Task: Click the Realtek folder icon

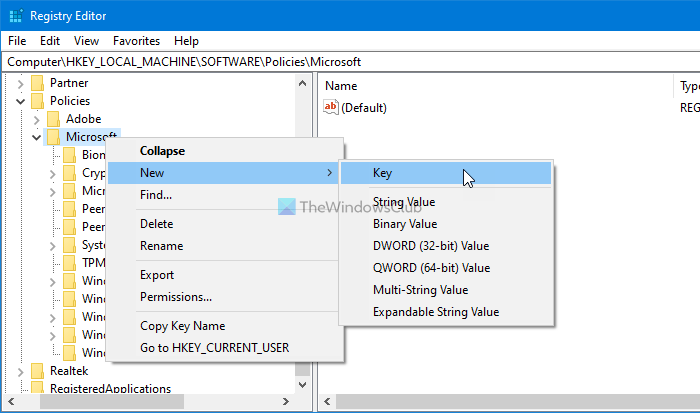Action: [x=38, y=371]
